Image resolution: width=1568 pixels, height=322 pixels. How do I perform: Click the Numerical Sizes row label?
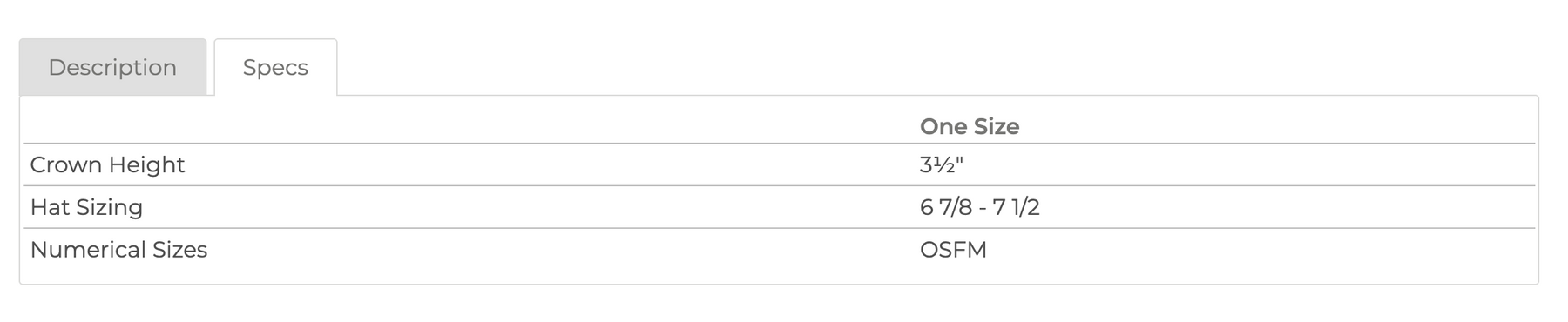coord(118,250)
